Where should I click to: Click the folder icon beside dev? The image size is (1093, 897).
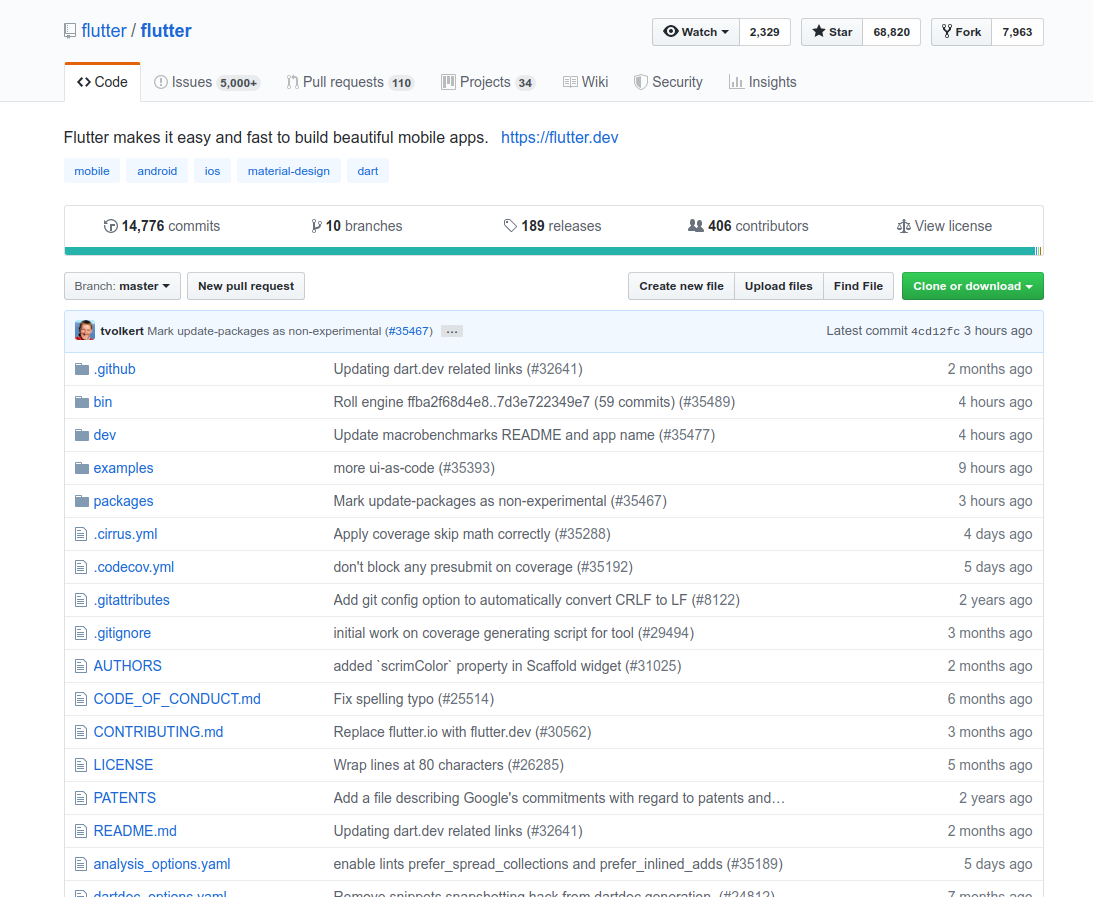click(82, 435)
